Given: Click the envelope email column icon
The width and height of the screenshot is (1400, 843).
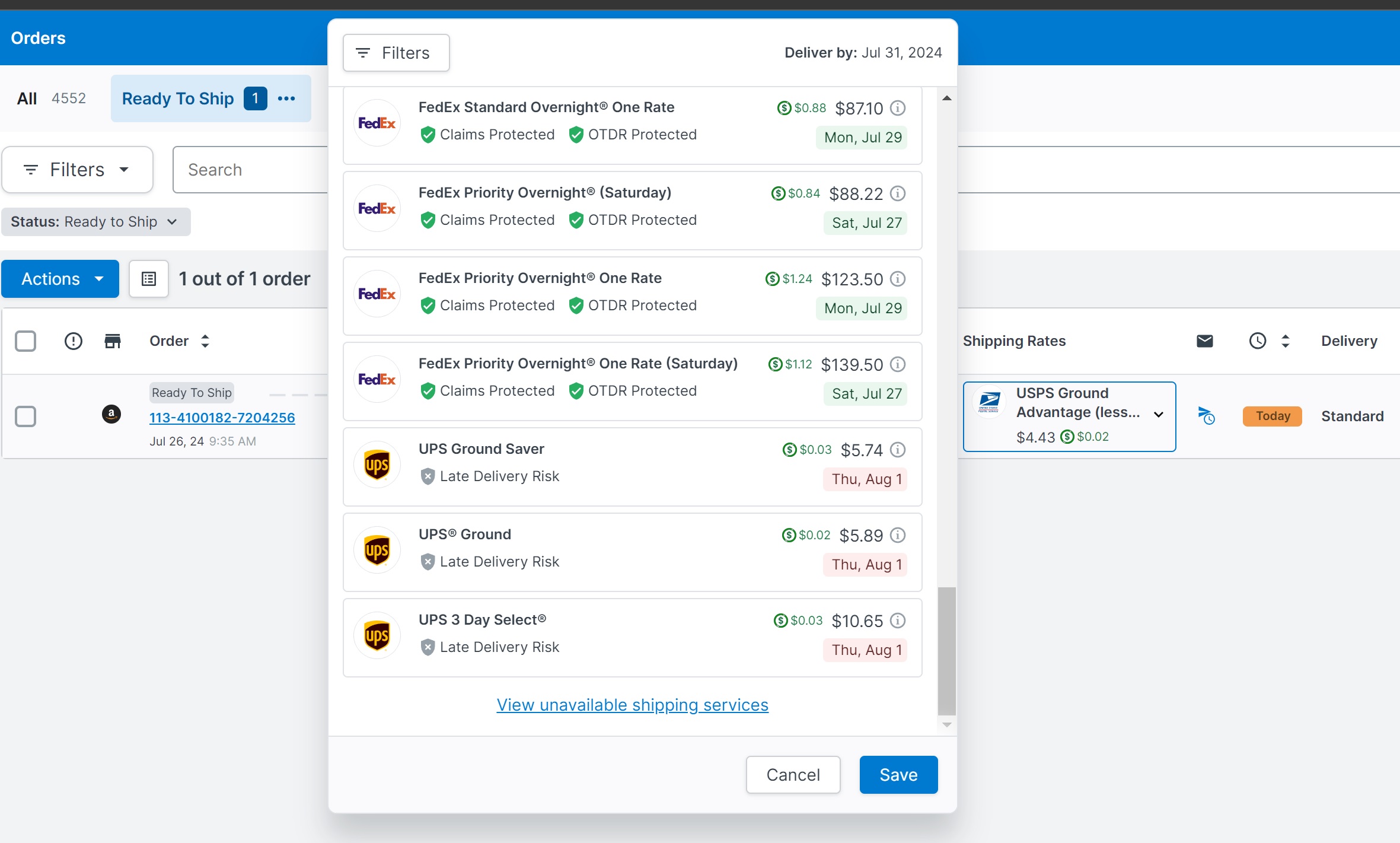Looking at the screenshot, I should 1204,341.
